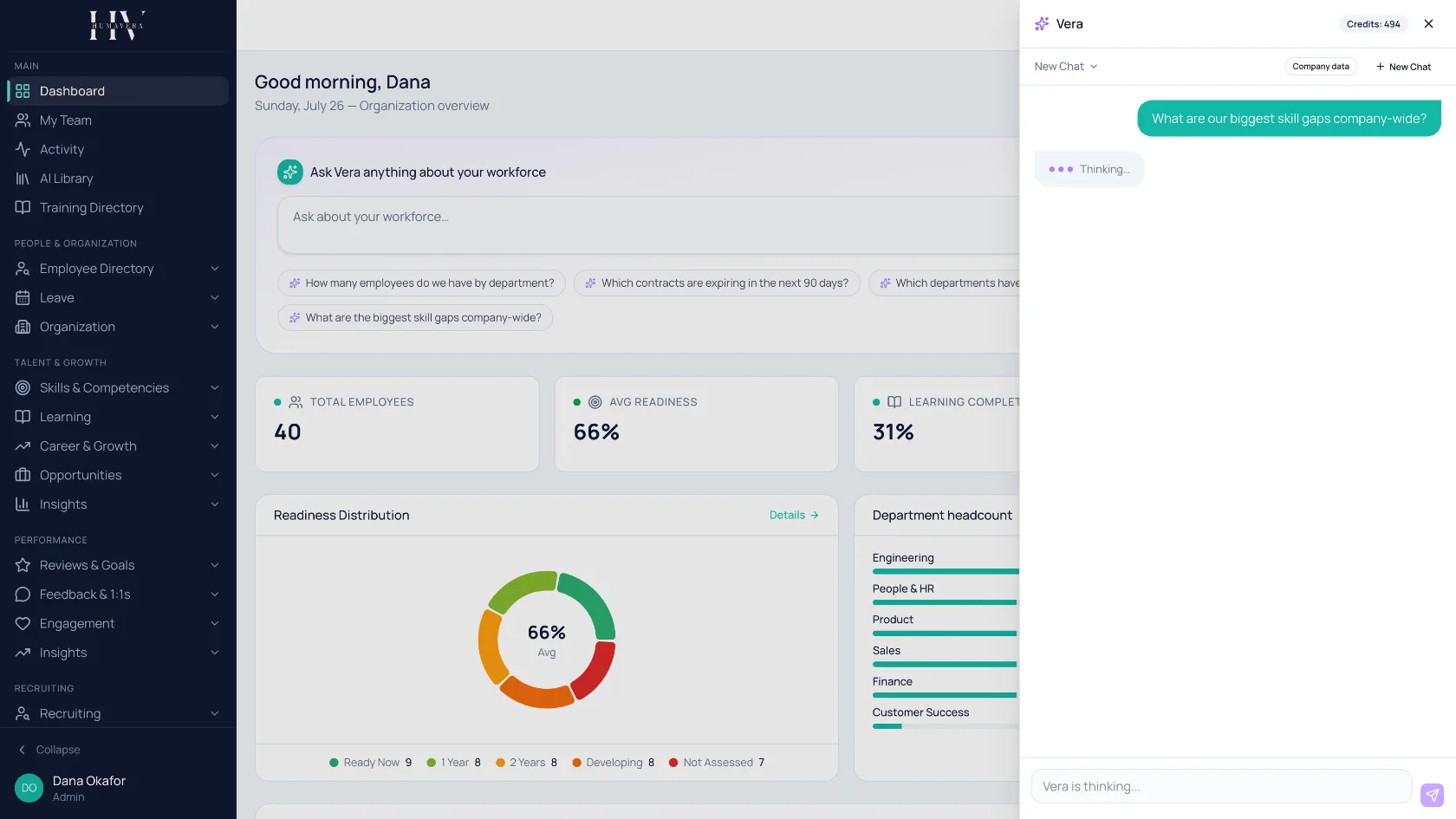Click the Activity pulse icon
The image size is (1456, 819).
(x=23, y=149)
